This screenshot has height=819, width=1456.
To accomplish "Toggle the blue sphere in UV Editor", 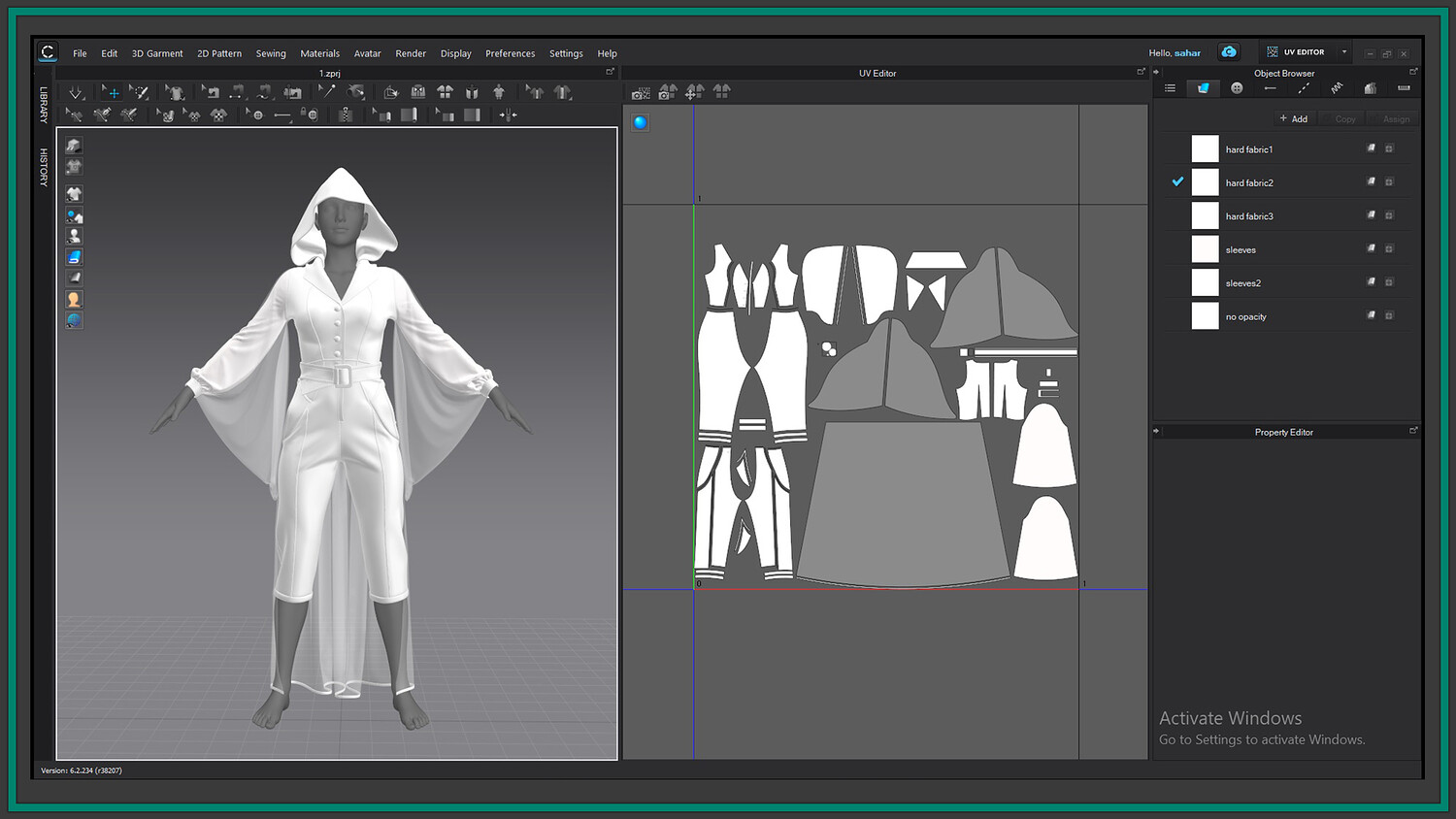I will tap(640, 122).
